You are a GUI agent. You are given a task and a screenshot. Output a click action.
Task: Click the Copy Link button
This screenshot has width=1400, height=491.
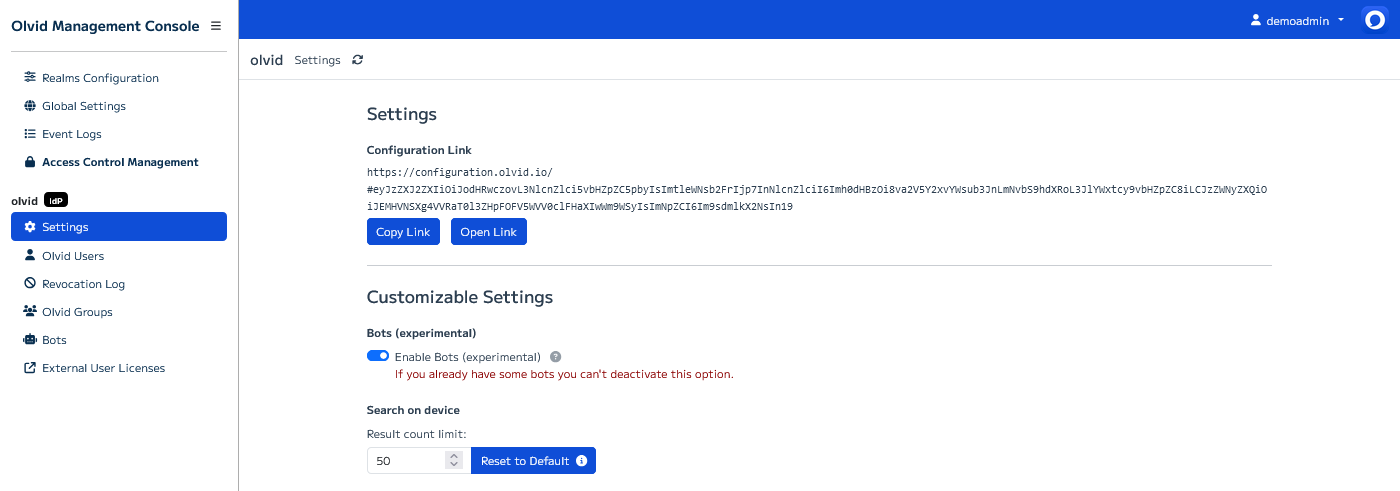403,232
